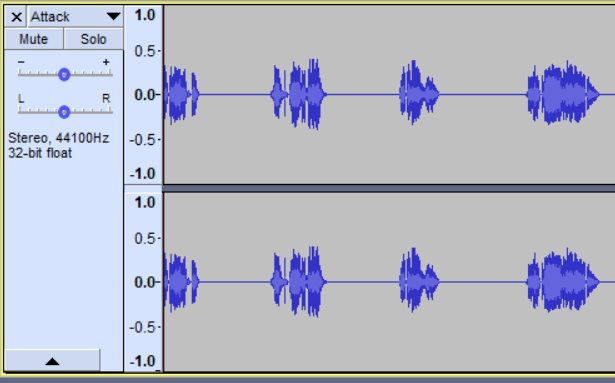The image size is (615, 383).
Task: Click the gain slider knob
Action: pyautogui.click(x=64, y=75)
